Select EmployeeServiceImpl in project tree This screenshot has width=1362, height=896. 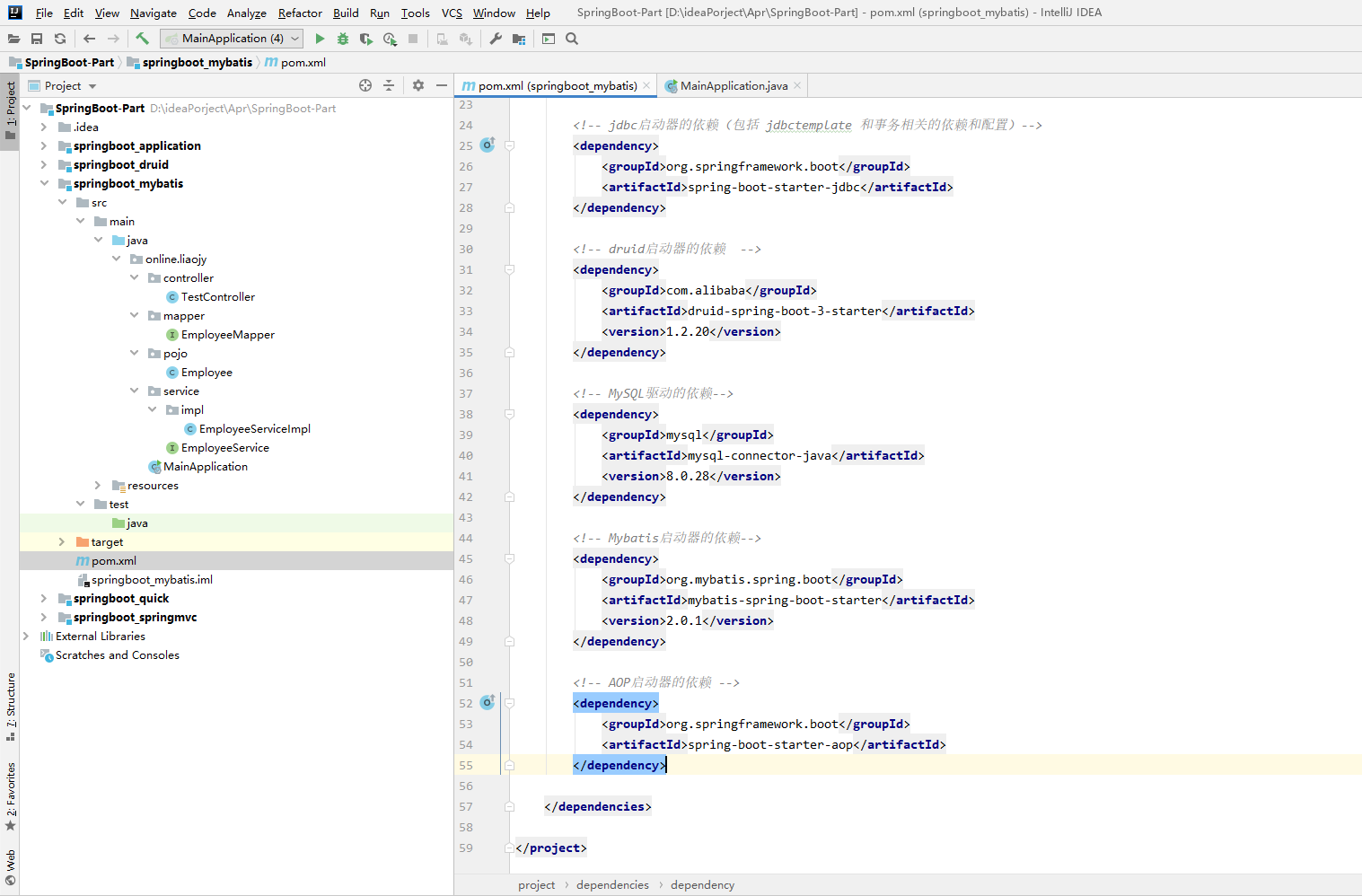tap(254, 429)
